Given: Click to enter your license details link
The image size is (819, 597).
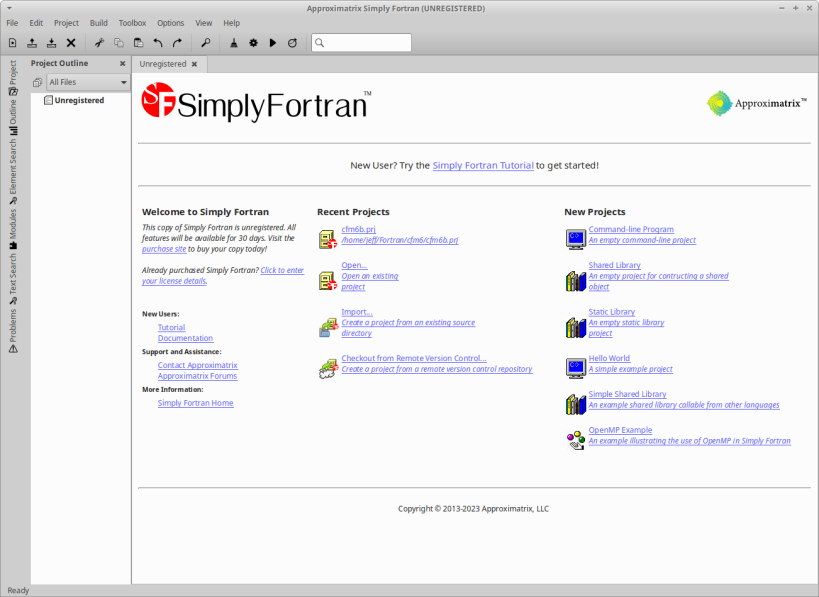Looking at the screenshot, I should coord(223,275).
